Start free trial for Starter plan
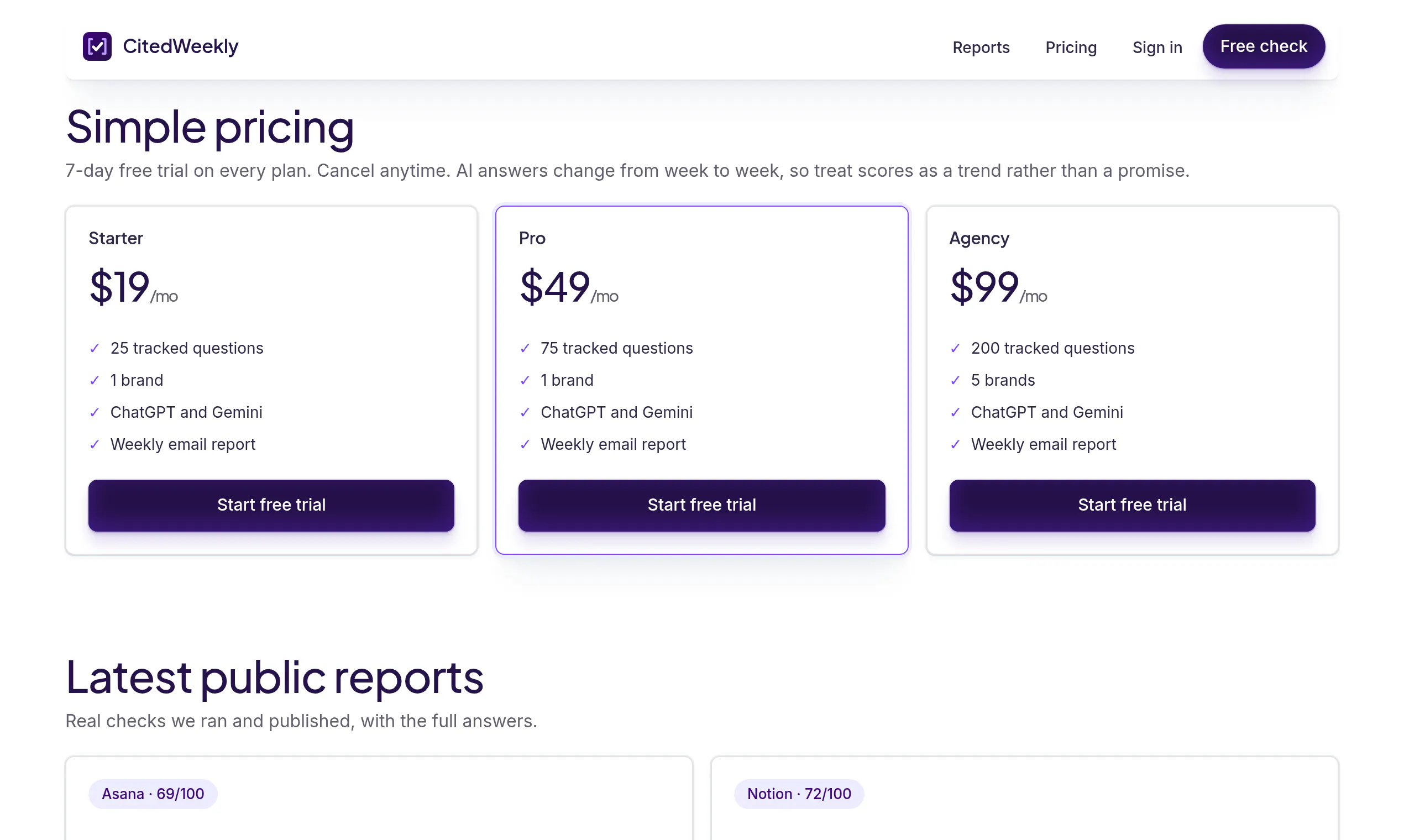Screen dimensions: 1404x840 271,505
